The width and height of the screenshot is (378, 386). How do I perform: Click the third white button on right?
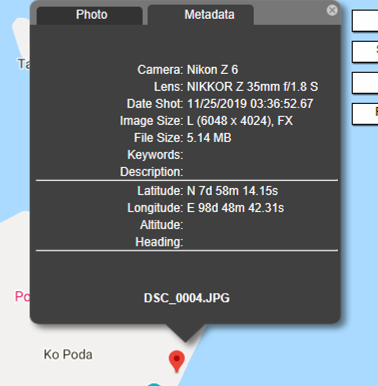(x=365, y=83)
